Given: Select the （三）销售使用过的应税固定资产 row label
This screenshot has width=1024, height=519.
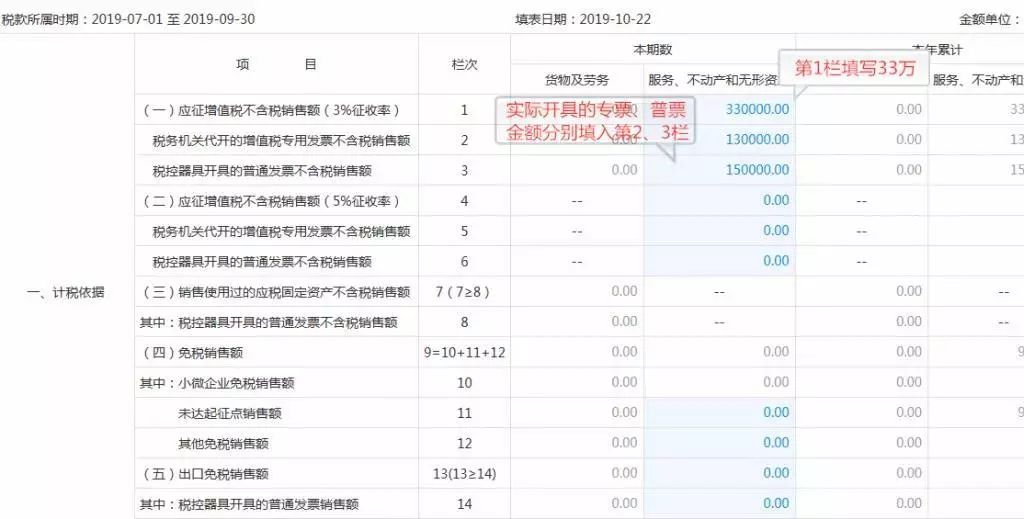Looking at the screenshot, I should click(x=276, y=292).
